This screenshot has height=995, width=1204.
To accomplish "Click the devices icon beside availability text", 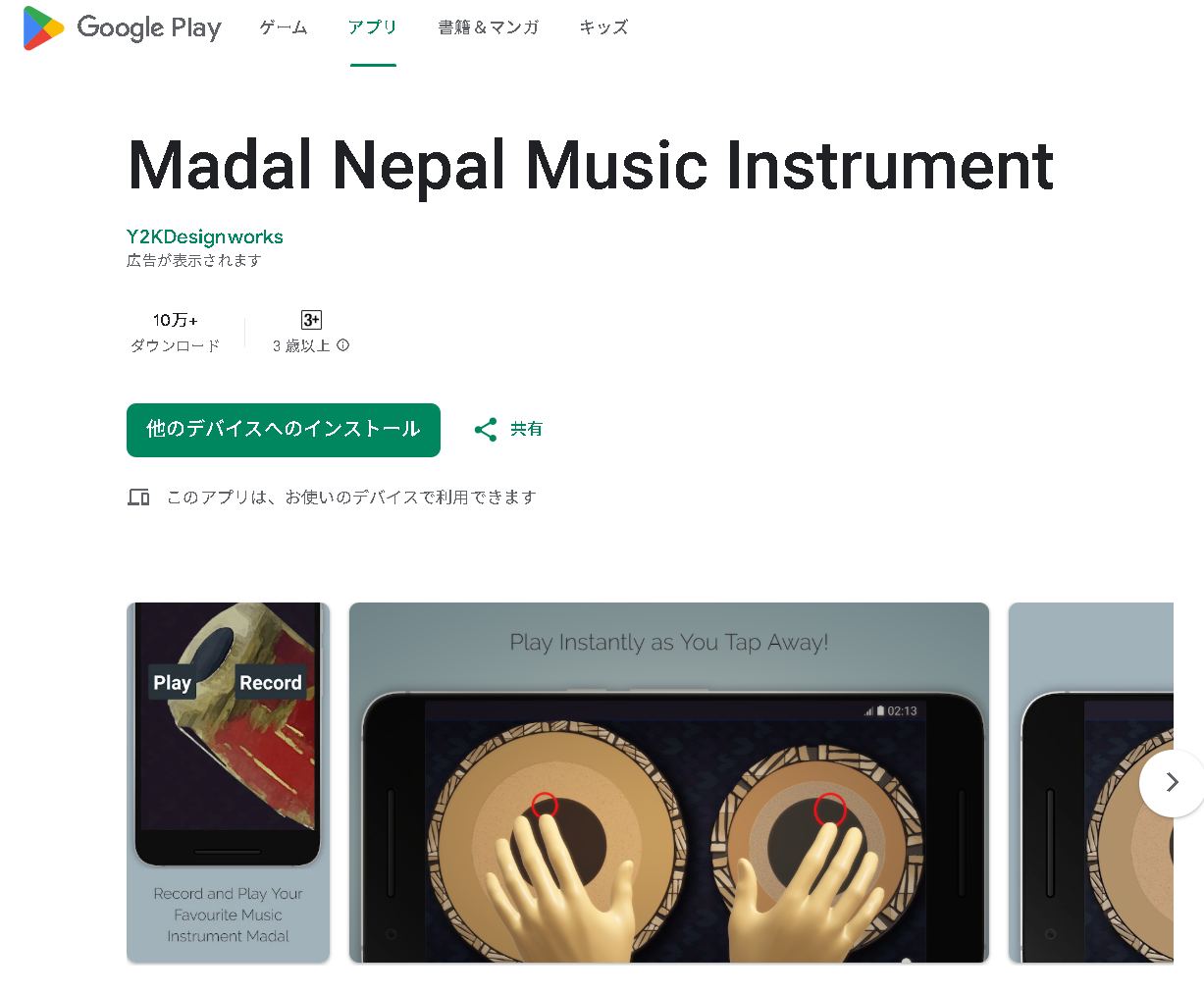I will 138,497.
